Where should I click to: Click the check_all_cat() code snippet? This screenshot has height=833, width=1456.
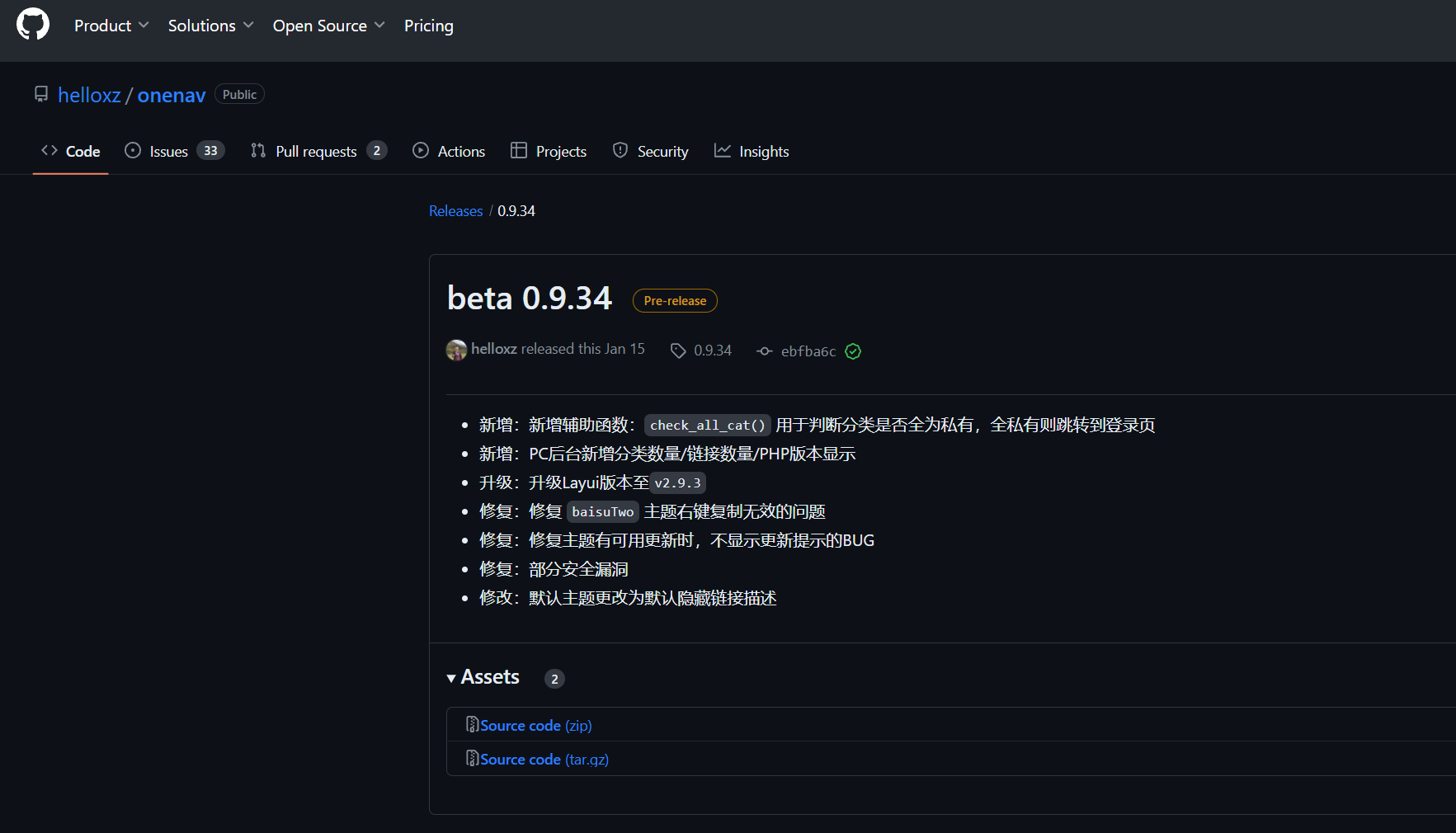pyautogui.click(x=708, y=425)
